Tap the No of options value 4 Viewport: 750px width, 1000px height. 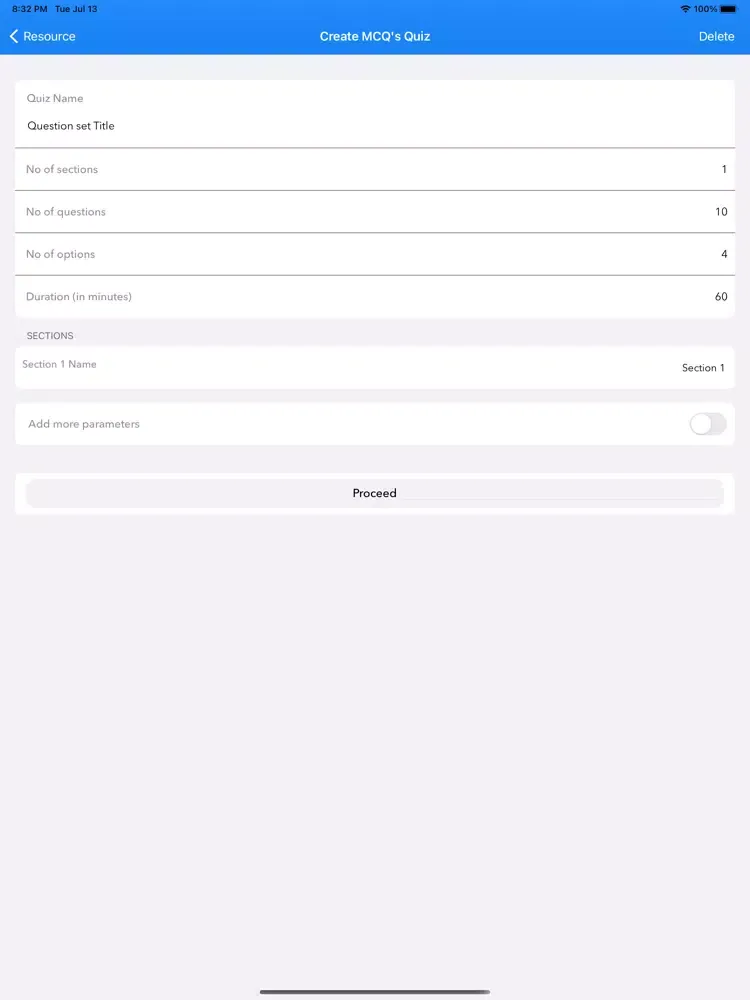coord(724,254)
